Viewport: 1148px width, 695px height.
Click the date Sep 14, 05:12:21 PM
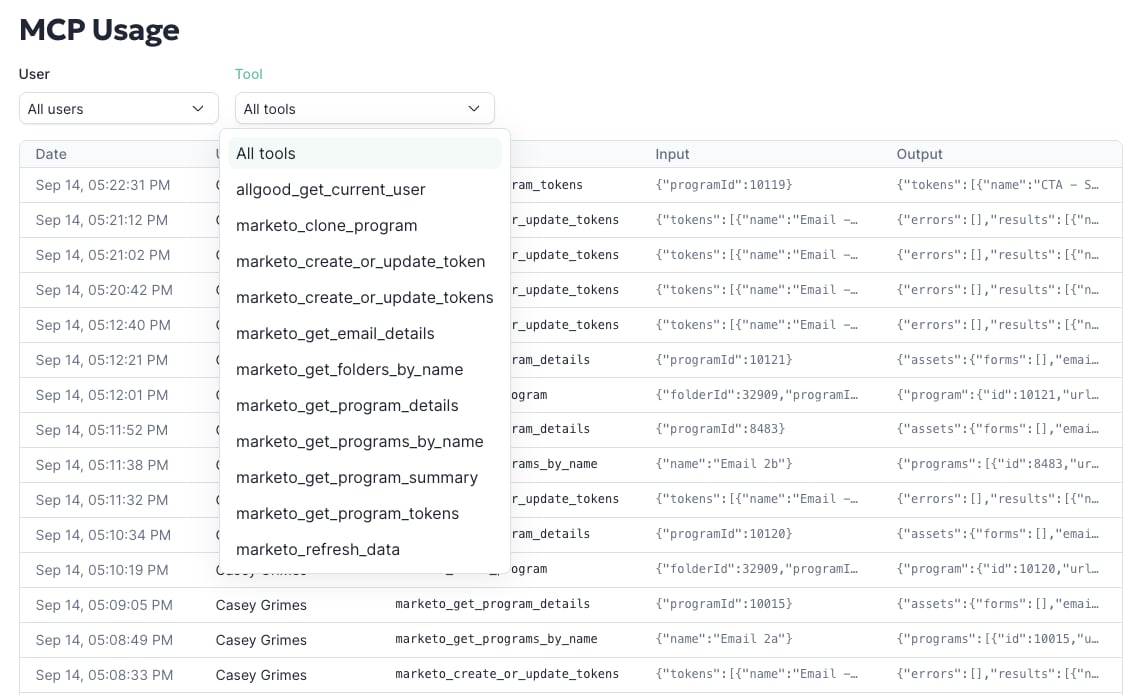[x=102, y=360]
